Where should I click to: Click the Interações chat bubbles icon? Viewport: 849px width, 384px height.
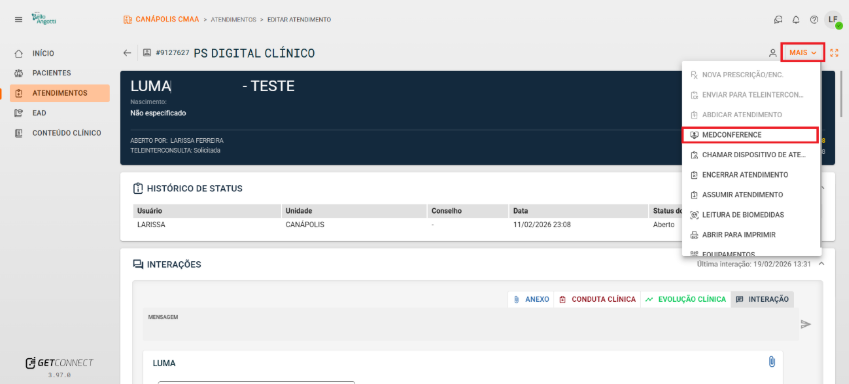click(138, 264)
